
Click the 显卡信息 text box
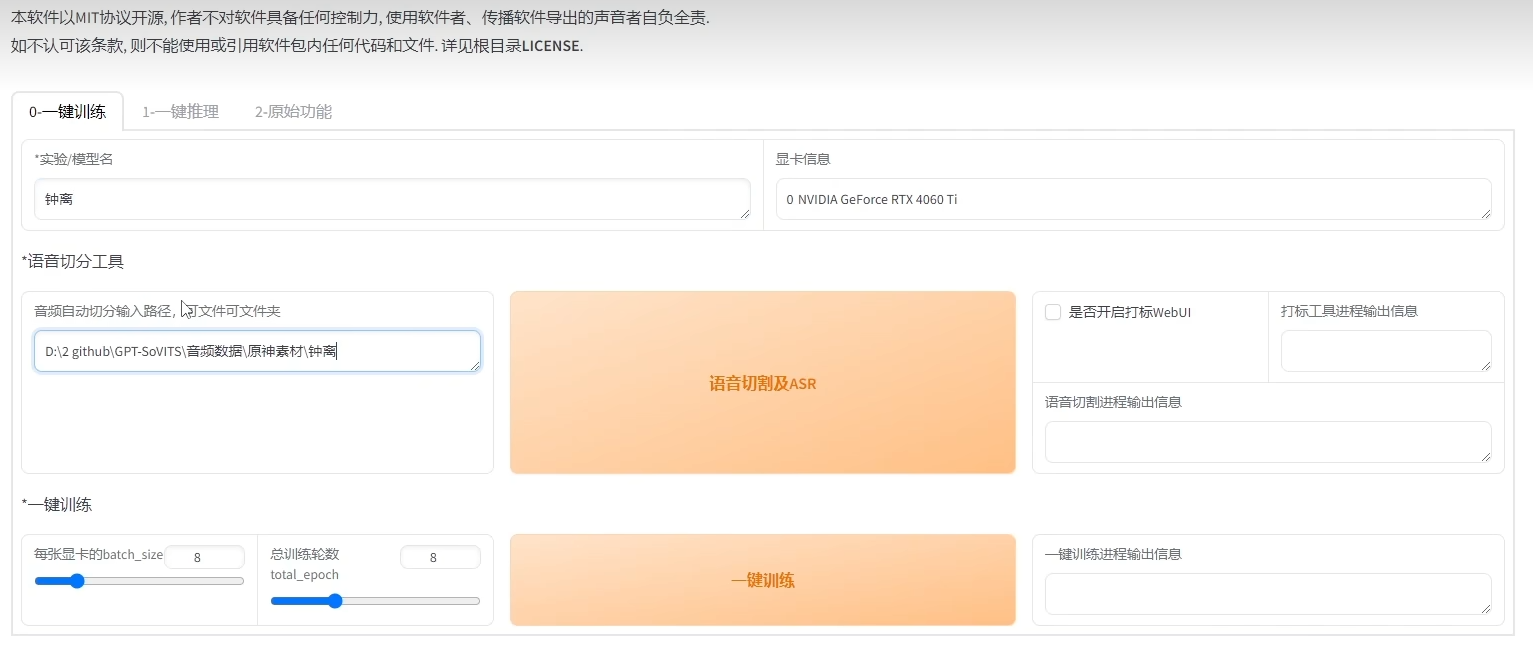(1132, 199)
